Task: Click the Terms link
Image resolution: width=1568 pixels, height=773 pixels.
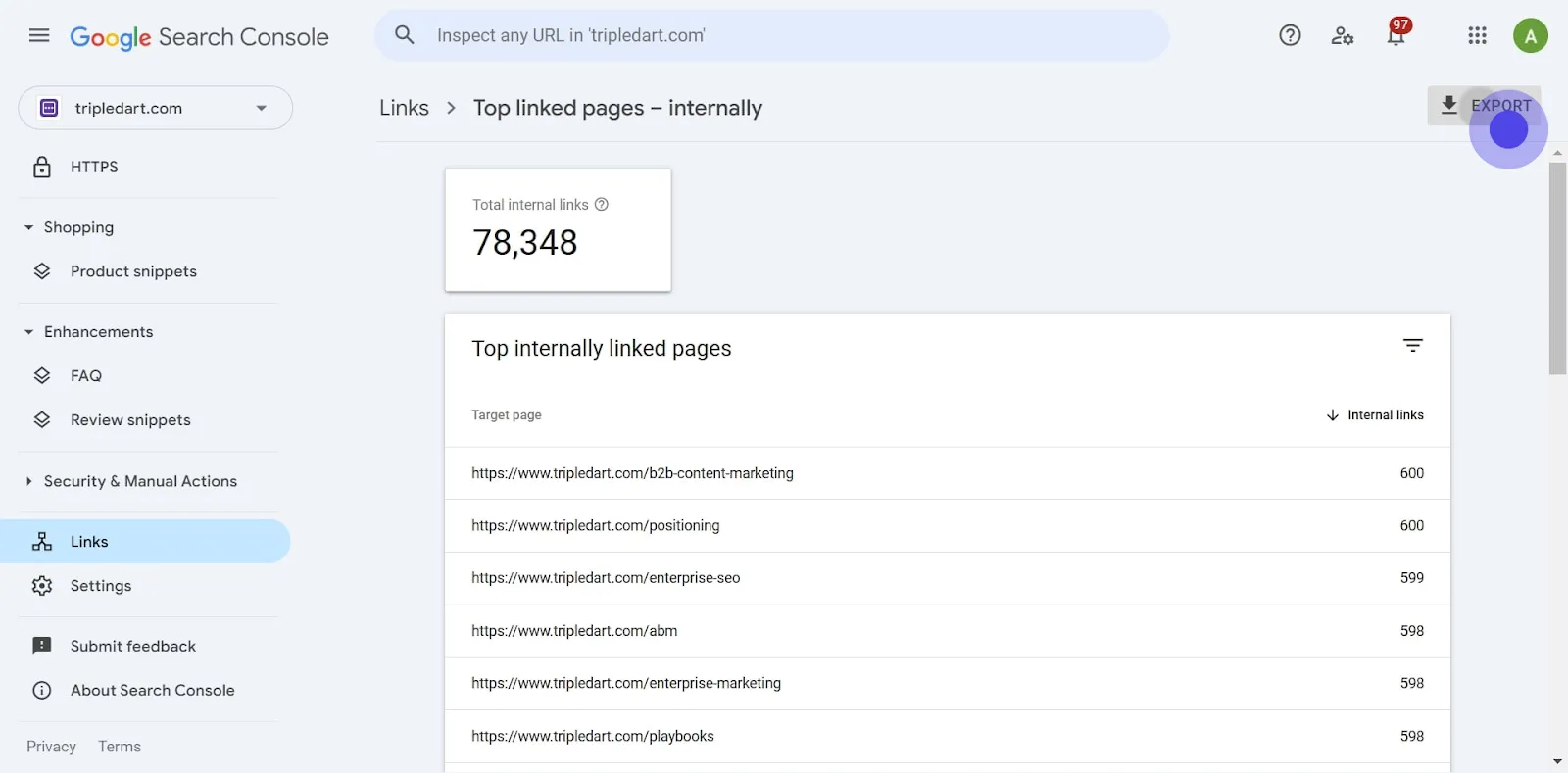Action: tap(120, 747)
